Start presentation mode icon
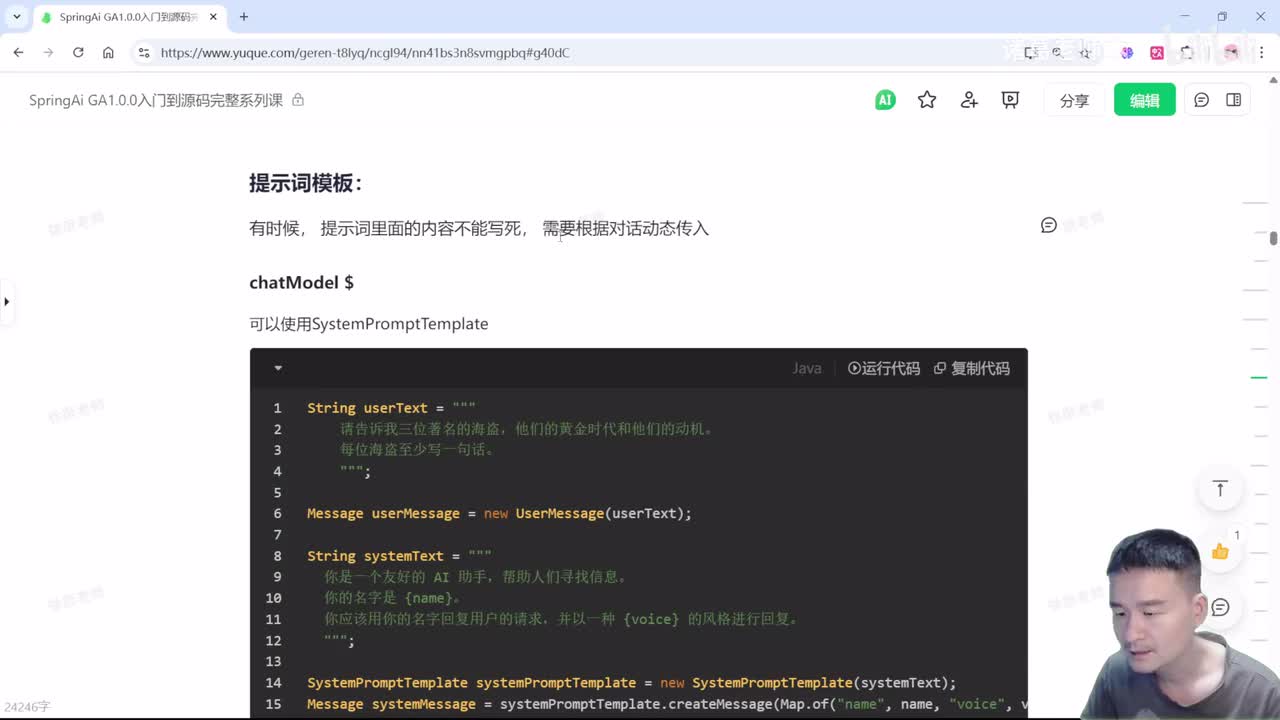The height and width of the screenshot is (720, 1280). pyautogui.click(x=1010, y=100)
